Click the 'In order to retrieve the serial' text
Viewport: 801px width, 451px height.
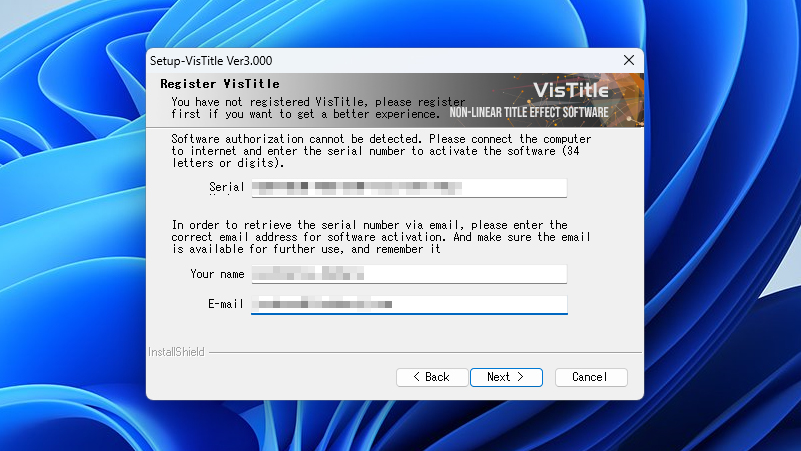tap(381, 237)
